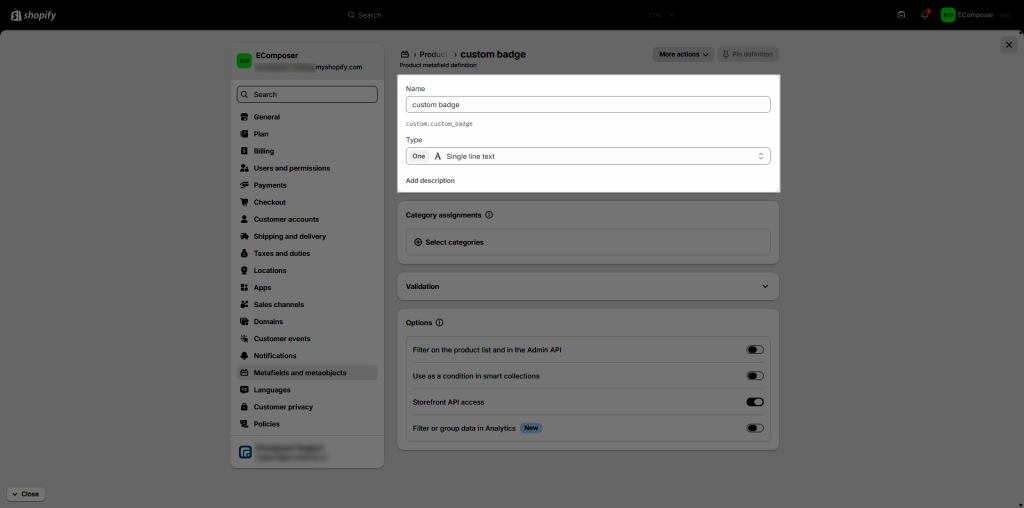Open the Type dropdown Single line text
Screen dimensions: 1024x508
point(588,156)
